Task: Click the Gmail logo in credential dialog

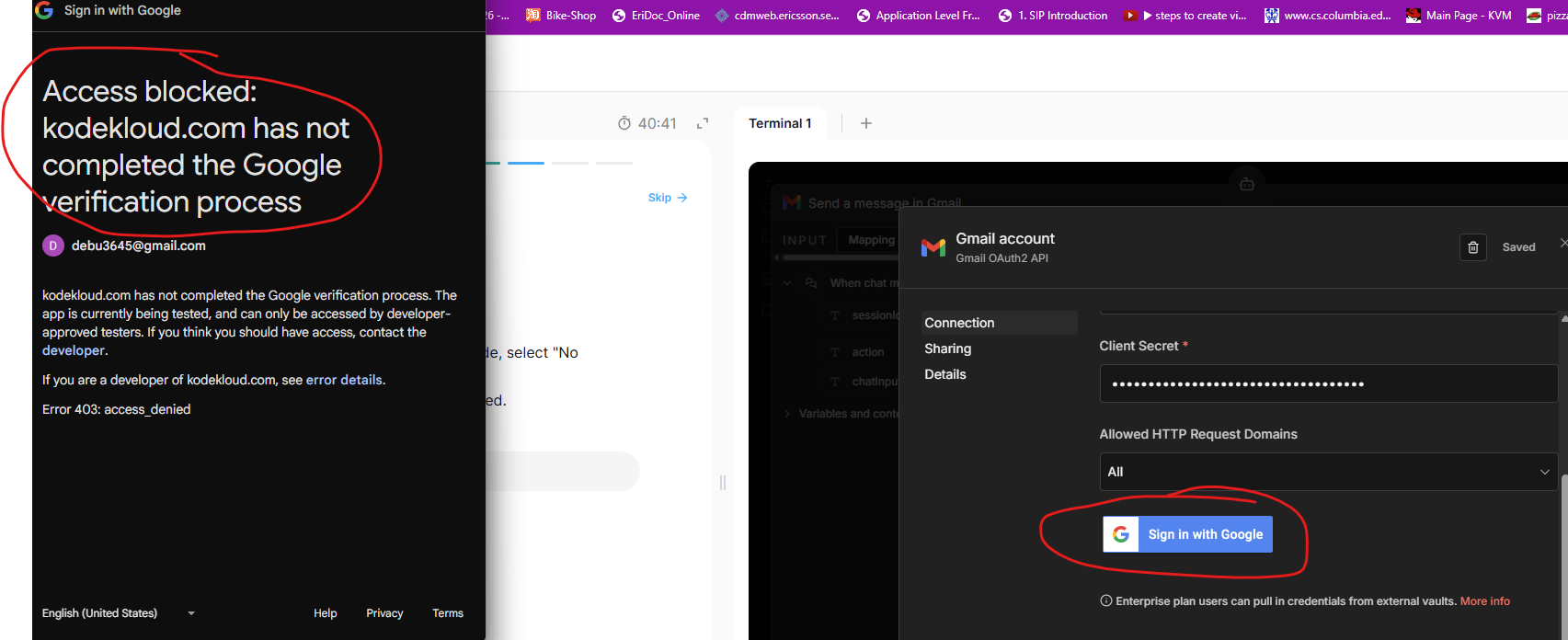Action: click(x=933, y=247)
